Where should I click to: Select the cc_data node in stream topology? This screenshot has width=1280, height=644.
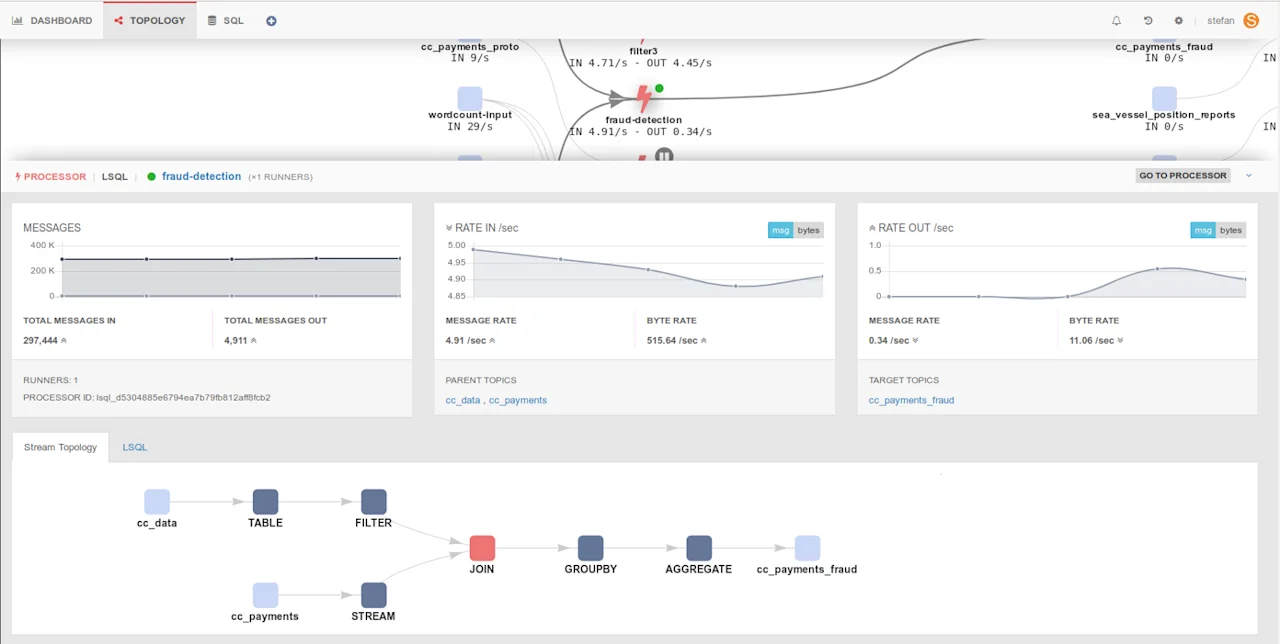[157, 502]
